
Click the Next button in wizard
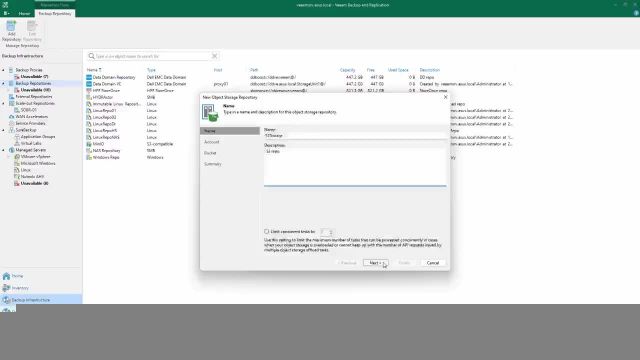(376, 263)
